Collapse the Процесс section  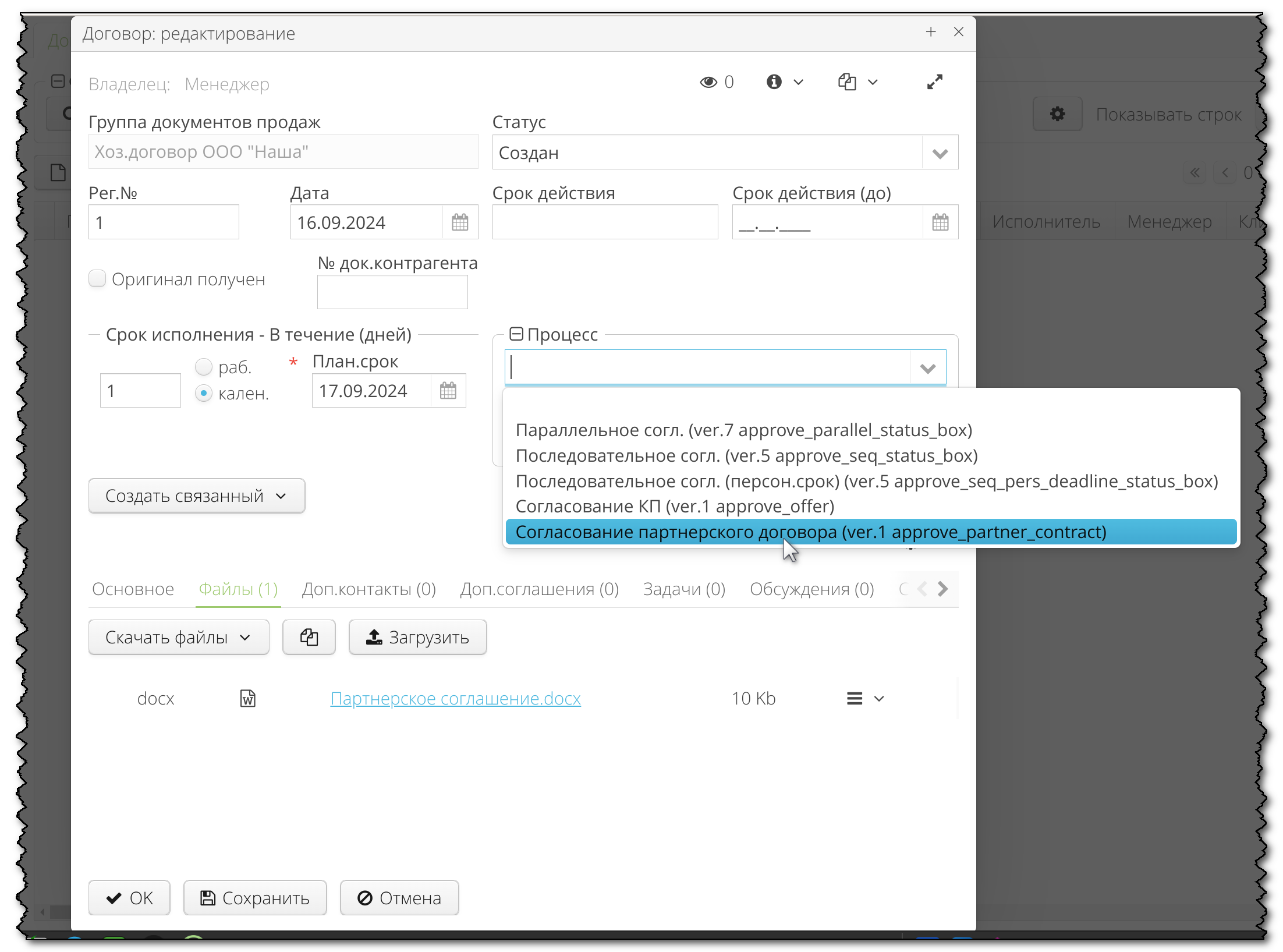pyautogui.click(x=516, y=334)
